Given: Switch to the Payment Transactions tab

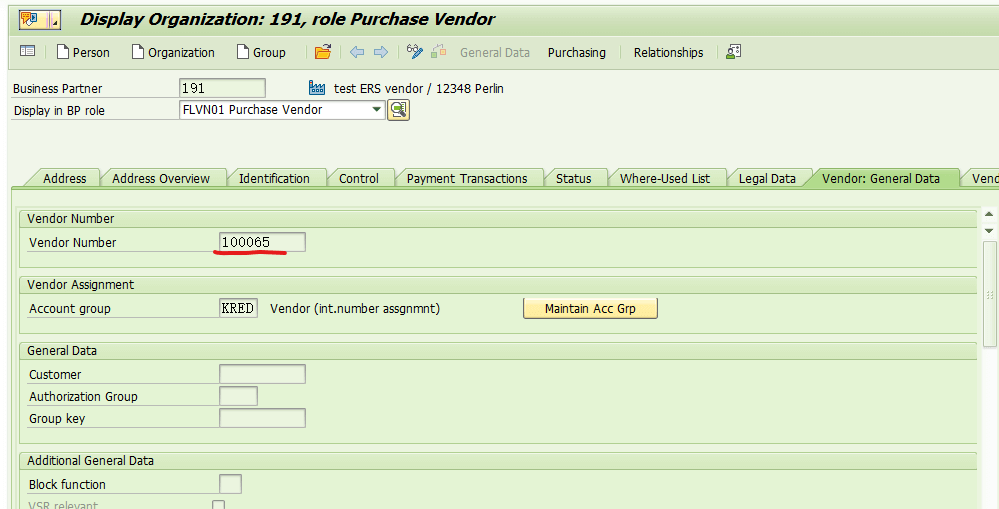Looking at the screenshot, I should 467,179.
